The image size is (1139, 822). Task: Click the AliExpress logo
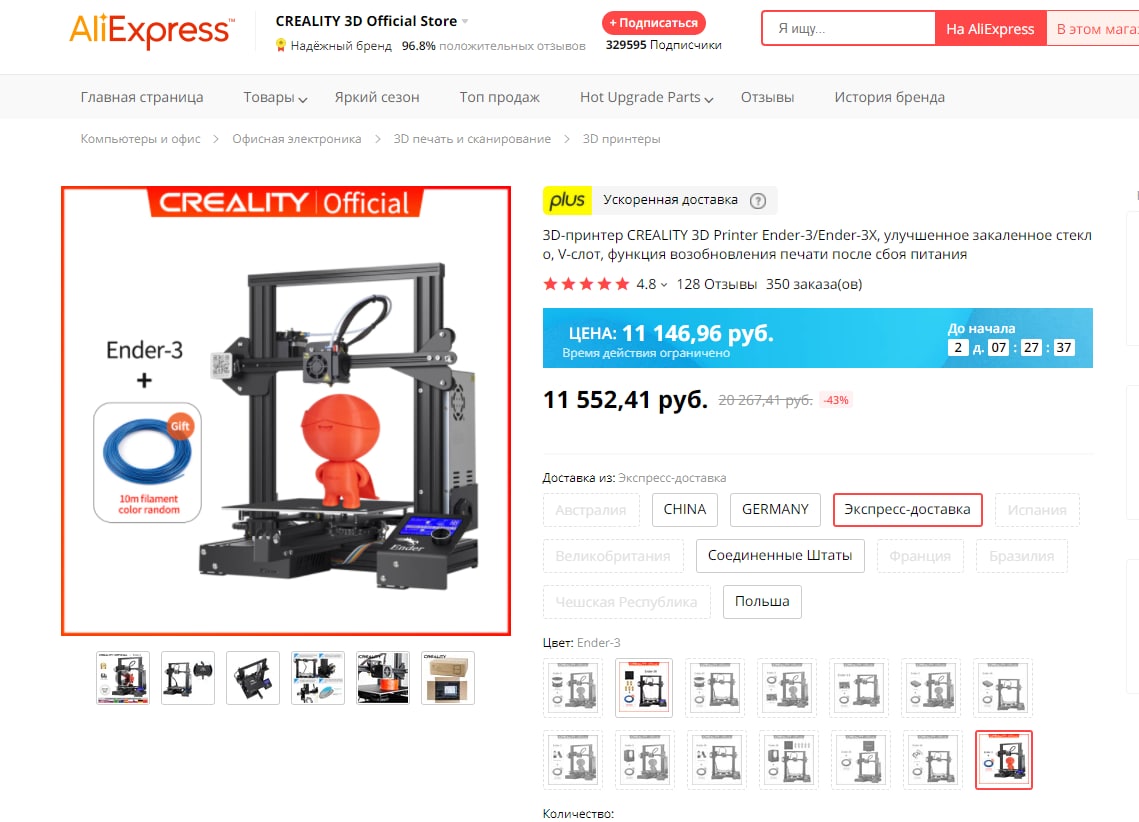(152, 31)
